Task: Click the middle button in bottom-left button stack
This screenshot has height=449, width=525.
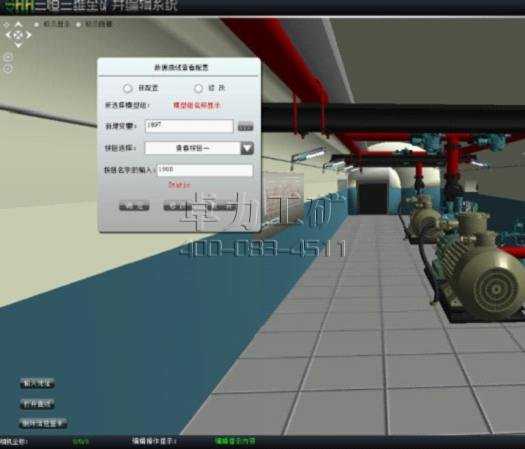Action: pos(37,404)
